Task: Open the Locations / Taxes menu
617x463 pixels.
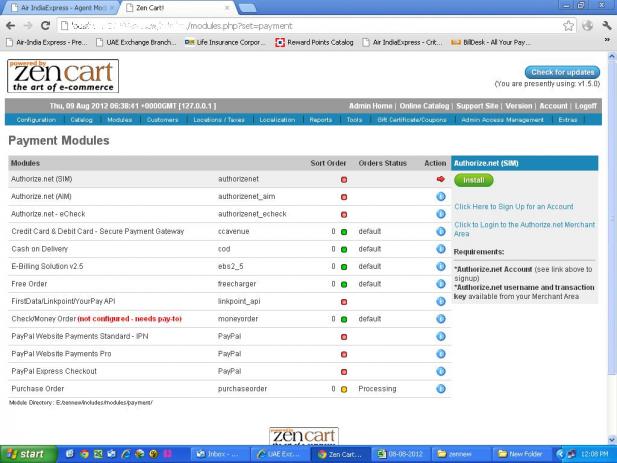Action: (x=219, y=120)
